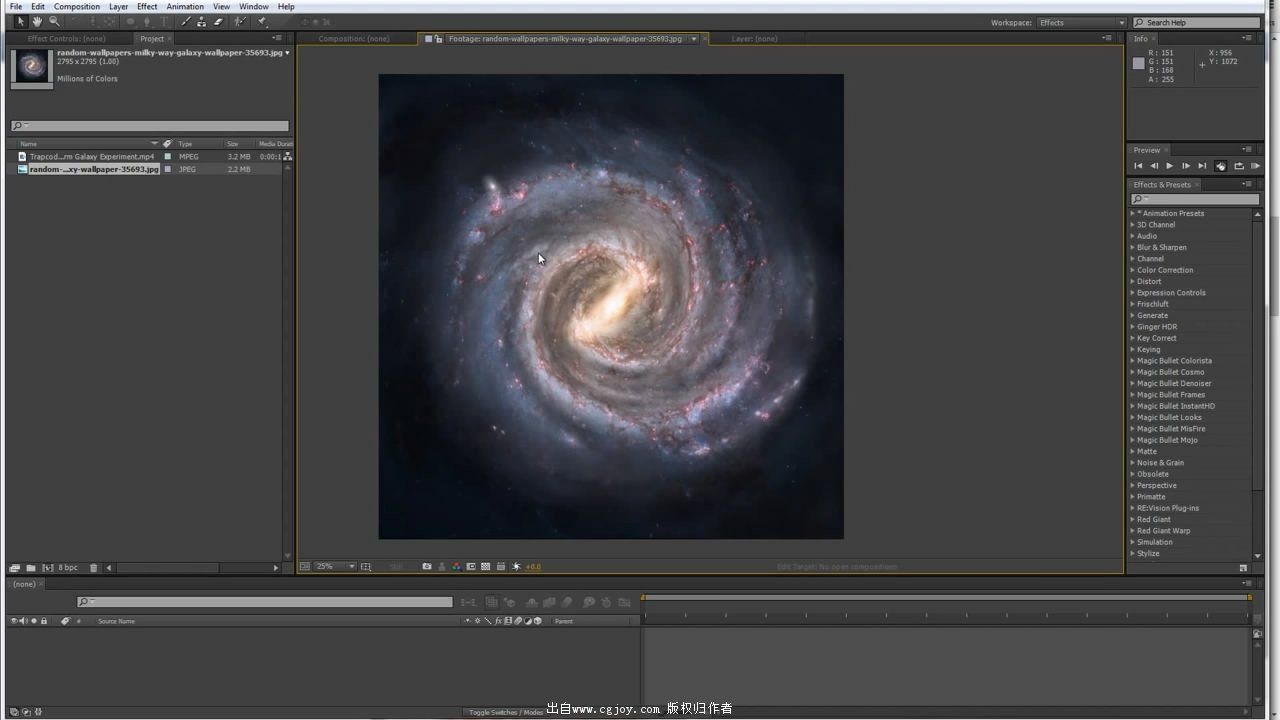Image resolution: width=1280 pixels, height=720 pixels.
Task: Click always preview this view icon
Action: pyautogui.click(x=305, y=567)
